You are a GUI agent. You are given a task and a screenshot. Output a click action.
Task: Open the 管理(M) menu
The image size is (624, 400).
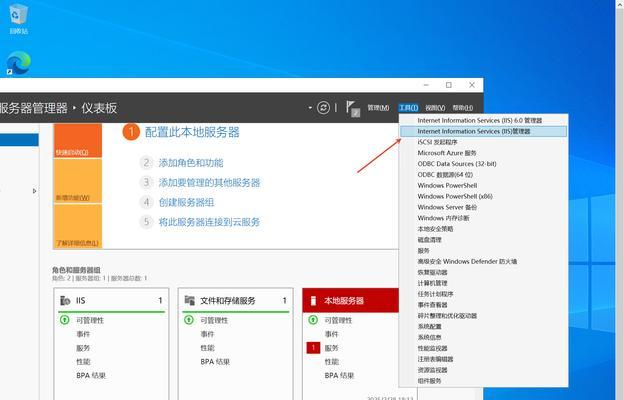378,108
